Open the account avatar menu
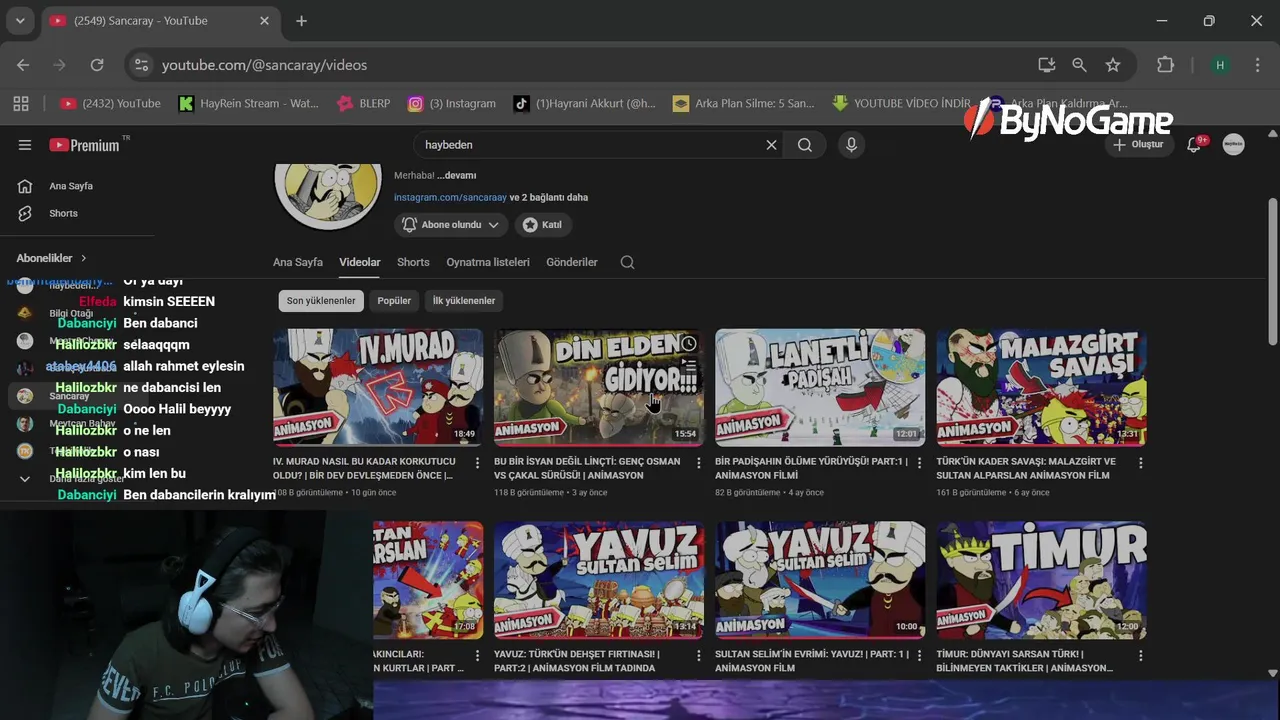Viewport: 1280px width, 720px height. [1234, 145]
